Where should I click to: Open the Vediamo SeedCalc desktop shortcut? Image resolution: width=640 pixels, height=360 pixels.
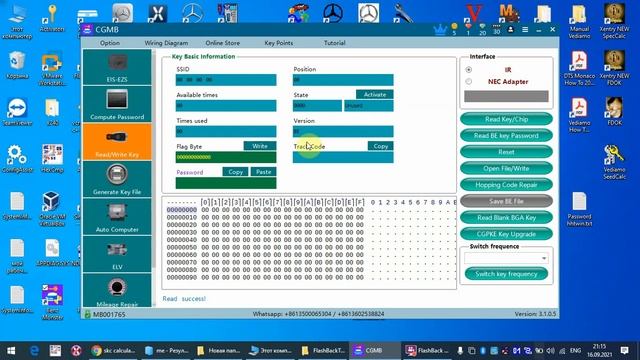tap(614, 162)
